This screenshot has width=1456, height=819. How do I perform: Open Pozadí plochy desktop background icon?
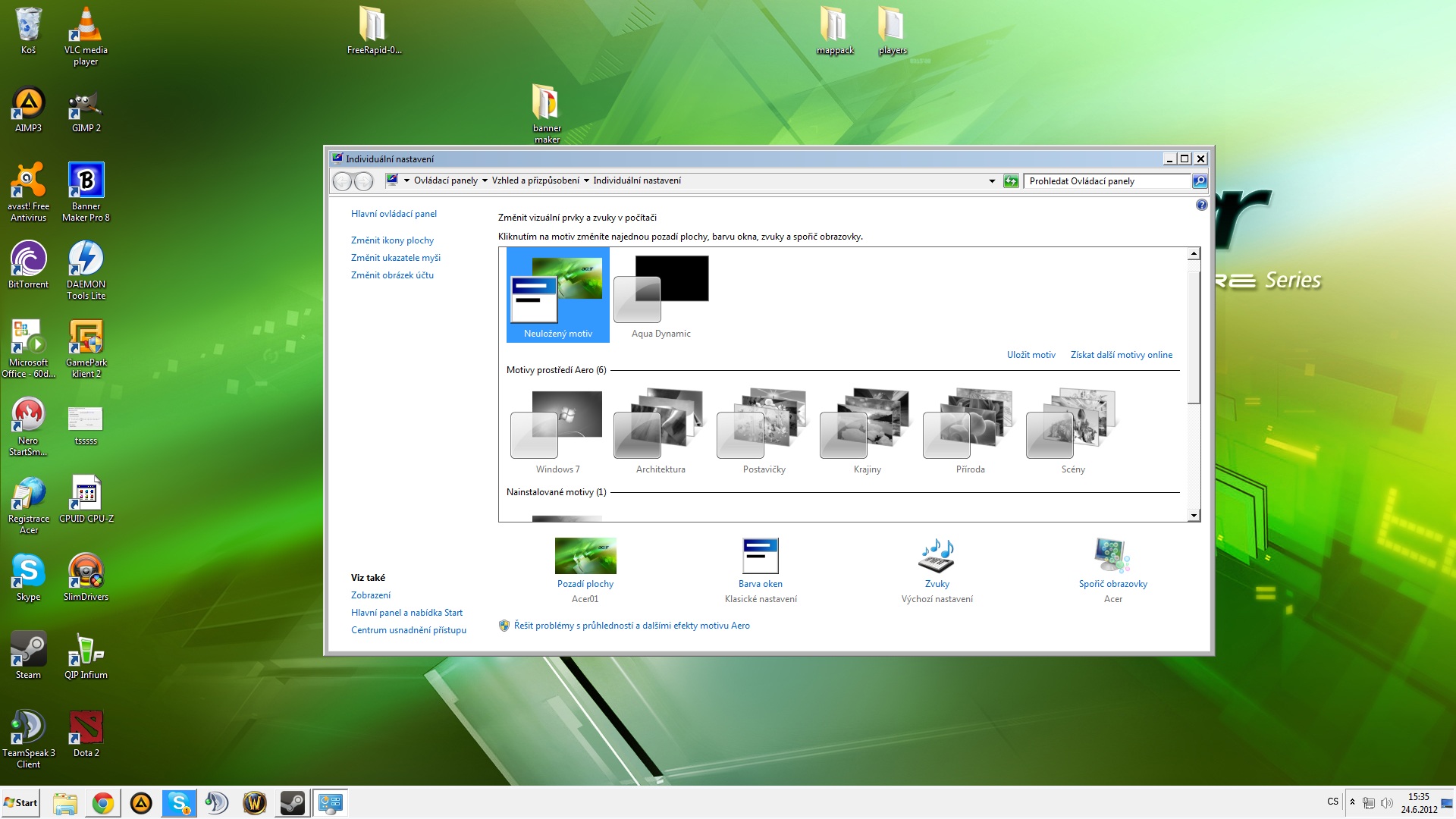click(x=585, y=557)
